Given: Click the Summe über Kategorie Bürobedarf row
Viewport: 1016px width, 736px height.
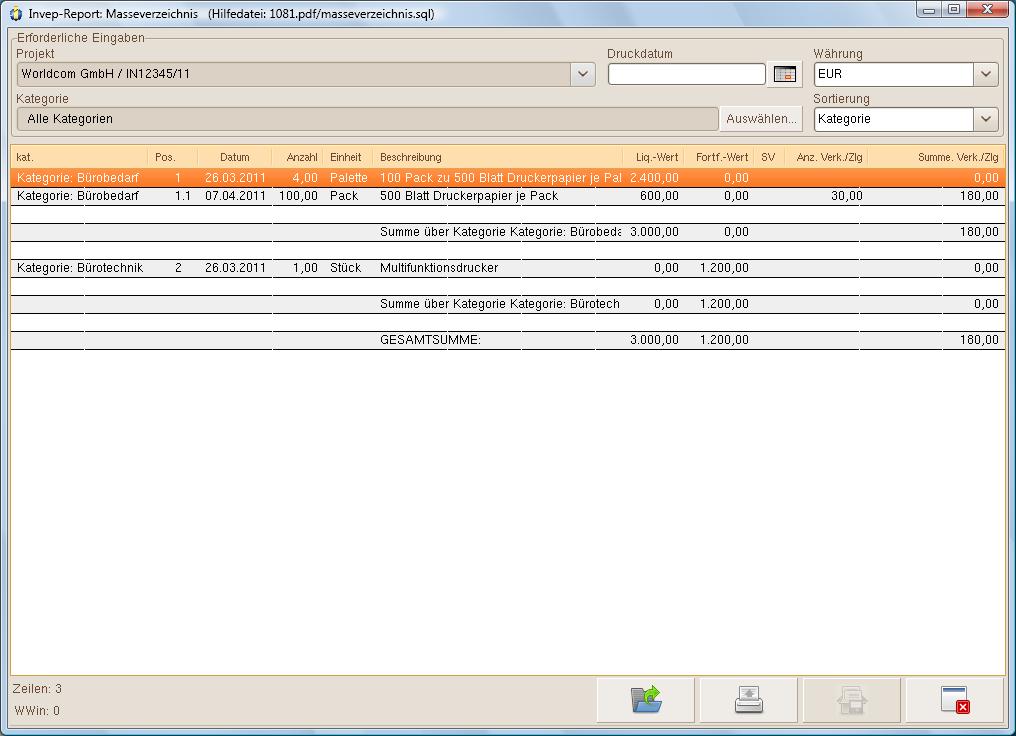Looking at the screenshot, I should [x=508, y=232].
